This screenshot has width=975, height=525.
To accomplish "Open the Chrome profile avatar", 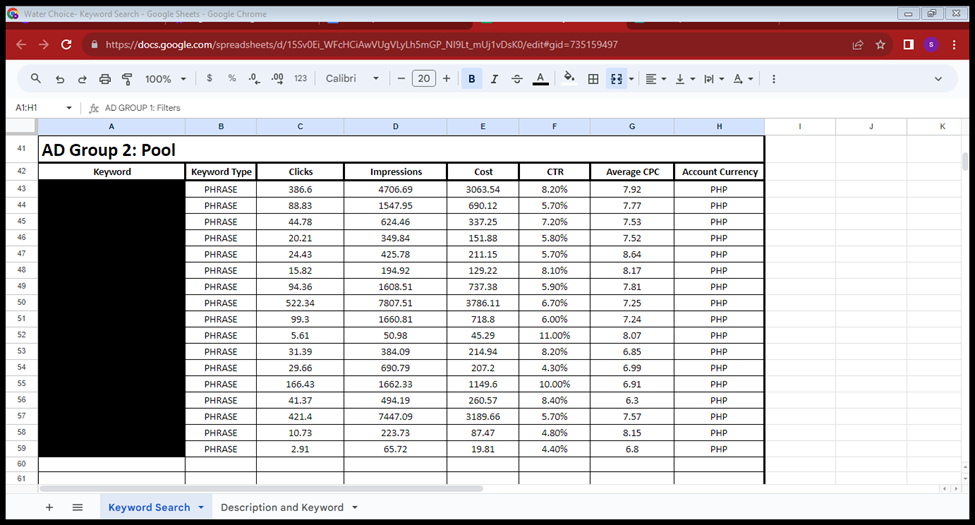I will pyautogui.click(x=931, y=45).
